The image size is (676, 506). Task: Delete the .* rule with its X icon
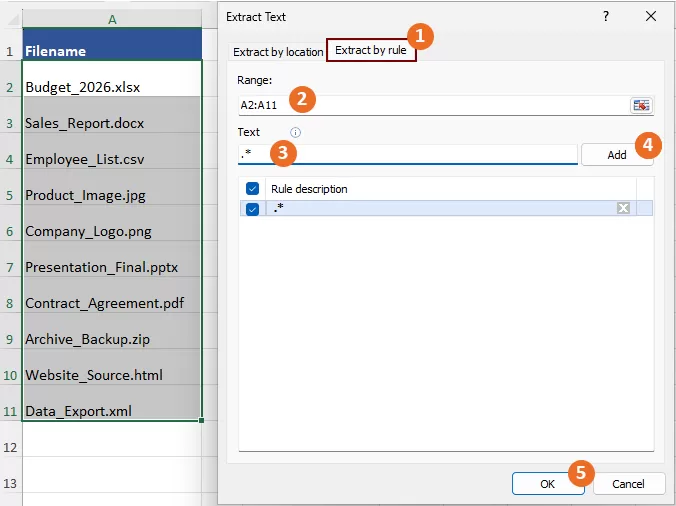pyautogui.click(x=623, y=208)
